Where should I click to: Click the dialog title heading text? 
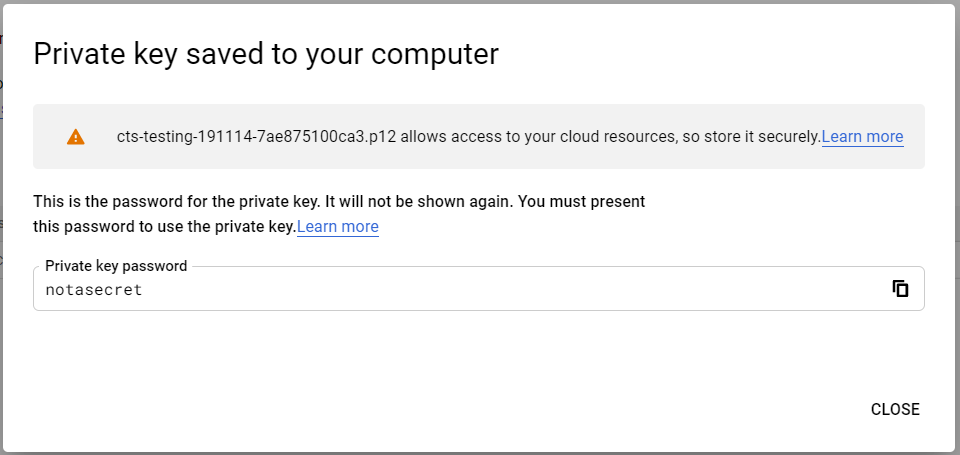point(266,54)
